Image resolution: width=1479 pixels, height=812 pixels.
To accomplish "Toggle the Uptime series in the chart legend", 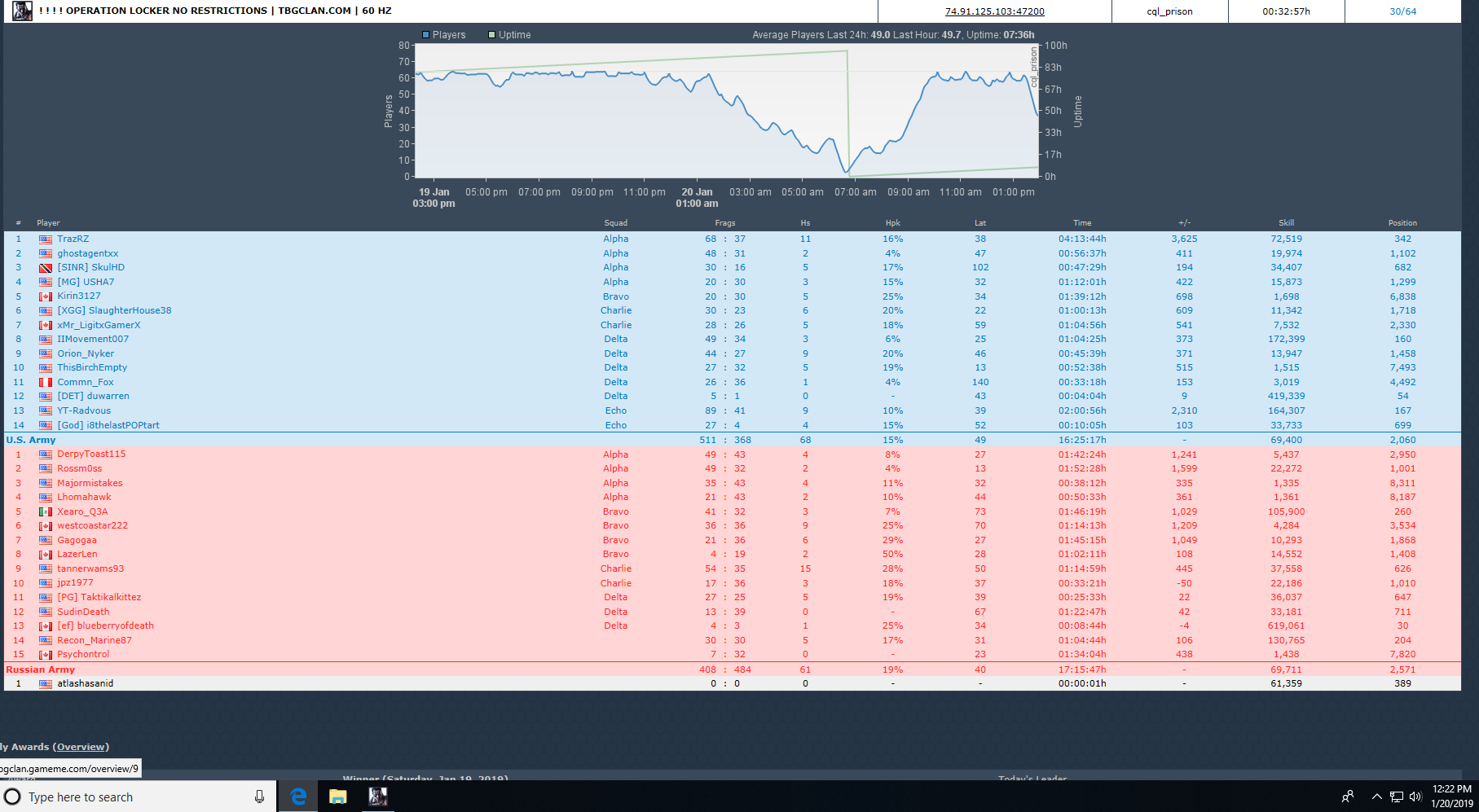I will pos(509,35).
